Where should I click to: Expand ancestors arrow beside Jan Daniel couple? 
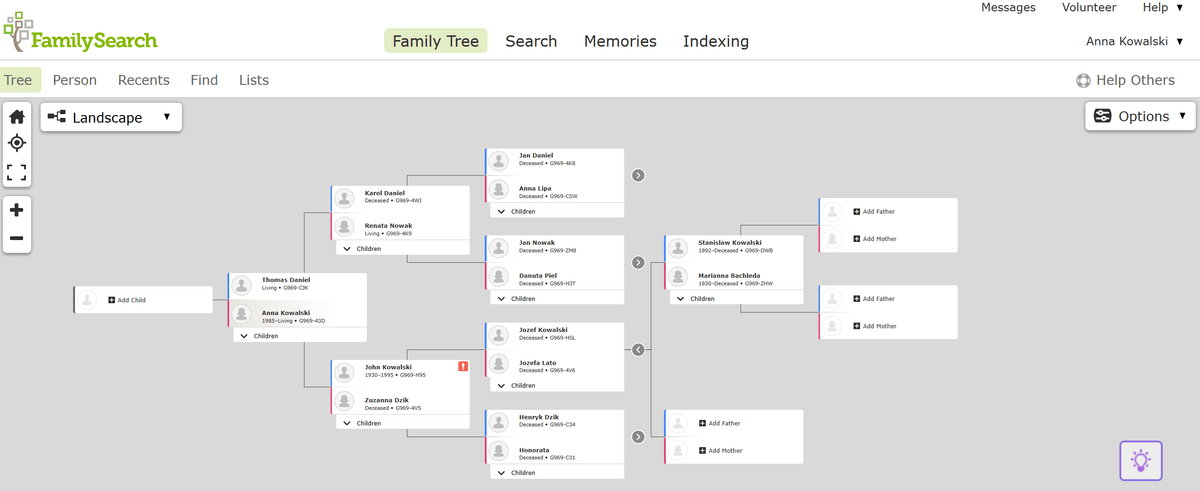(638, 175)
